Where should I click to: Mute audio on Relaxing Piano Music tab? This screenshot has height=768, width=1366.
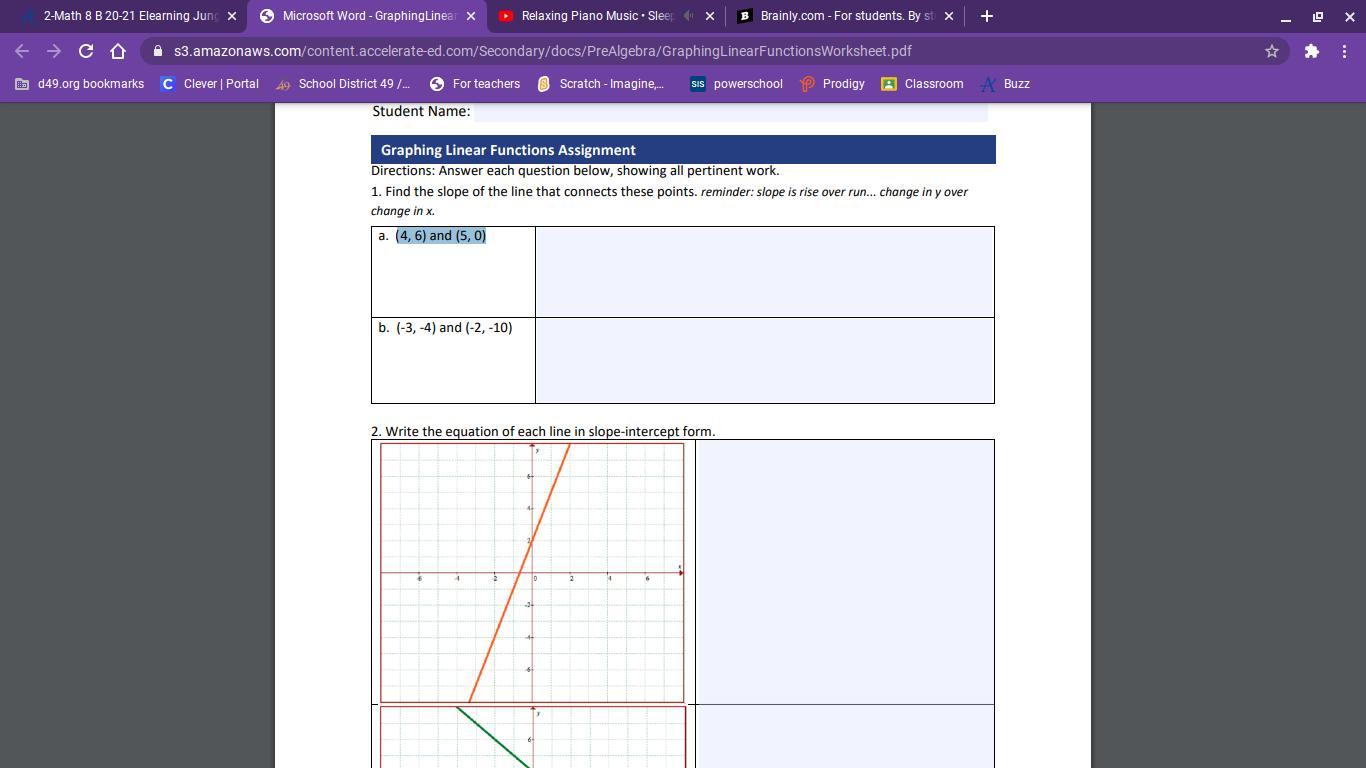[688, 16]
